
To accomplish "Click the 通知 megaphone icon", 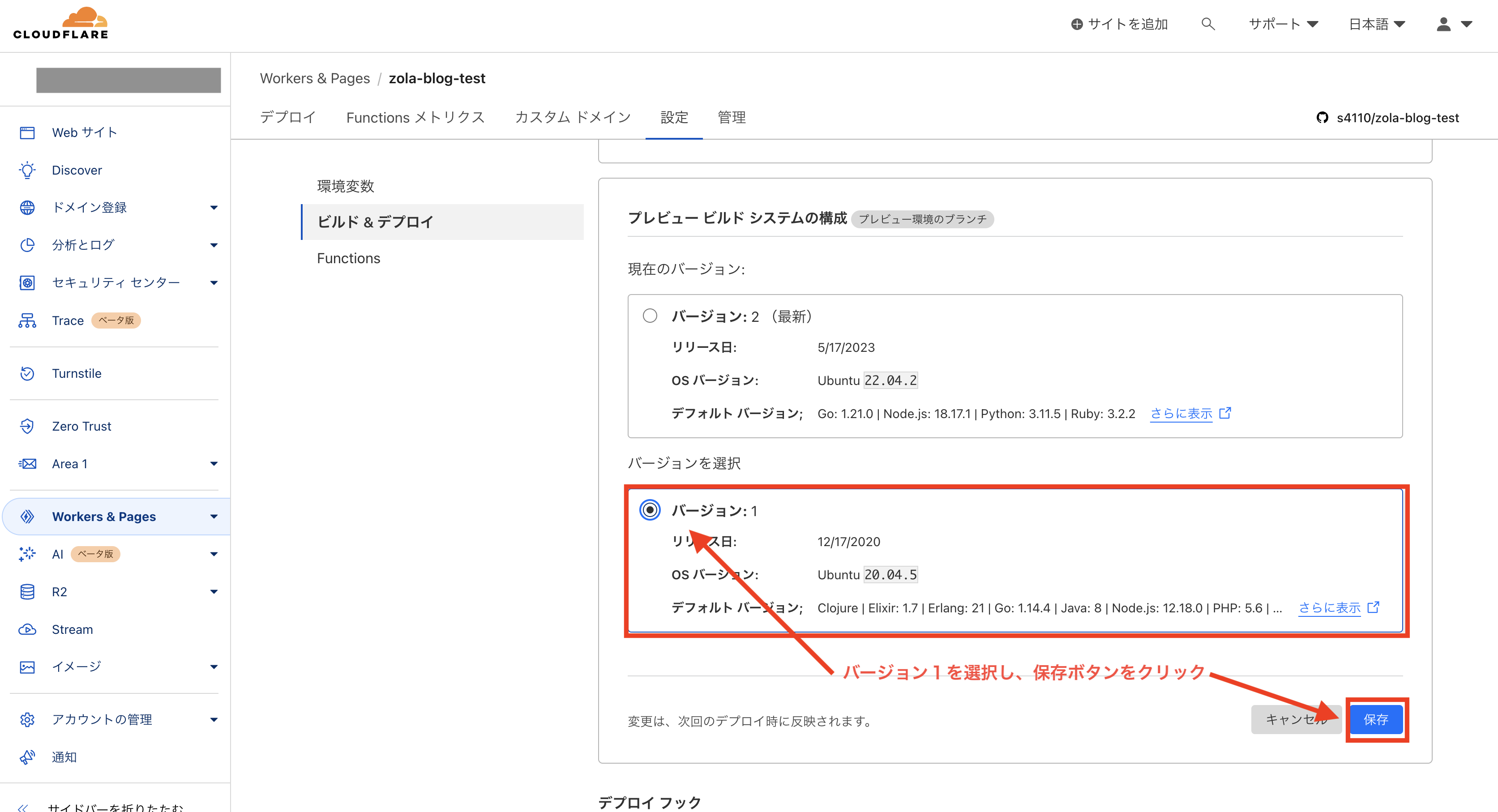I will pyautogui.click(x=27, y=757).
